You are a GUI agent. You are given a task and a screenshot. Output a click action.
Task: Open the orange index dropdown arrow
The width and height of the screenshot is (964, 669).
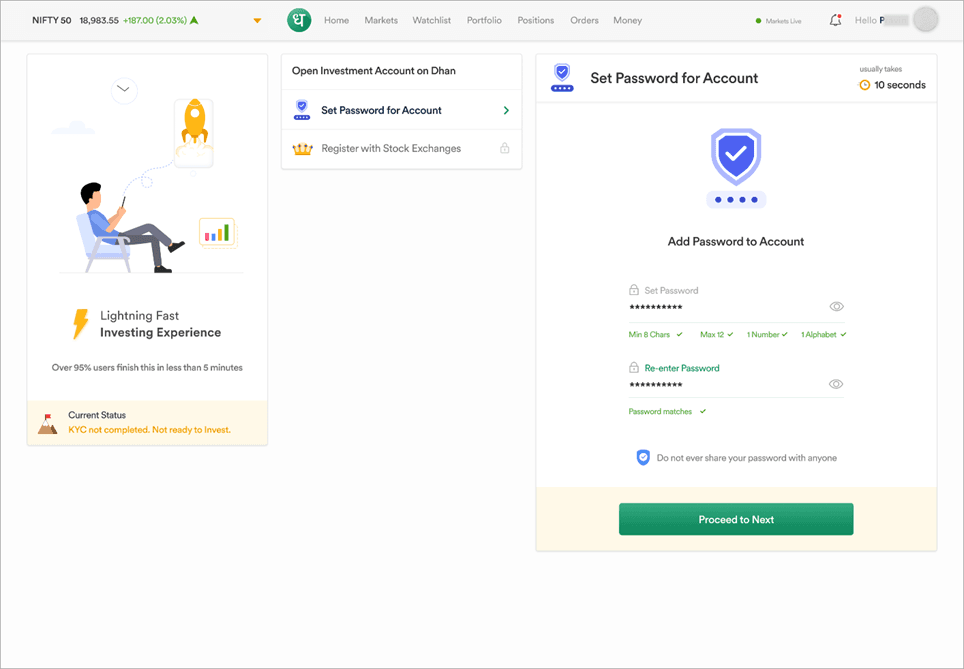point(257,21)
